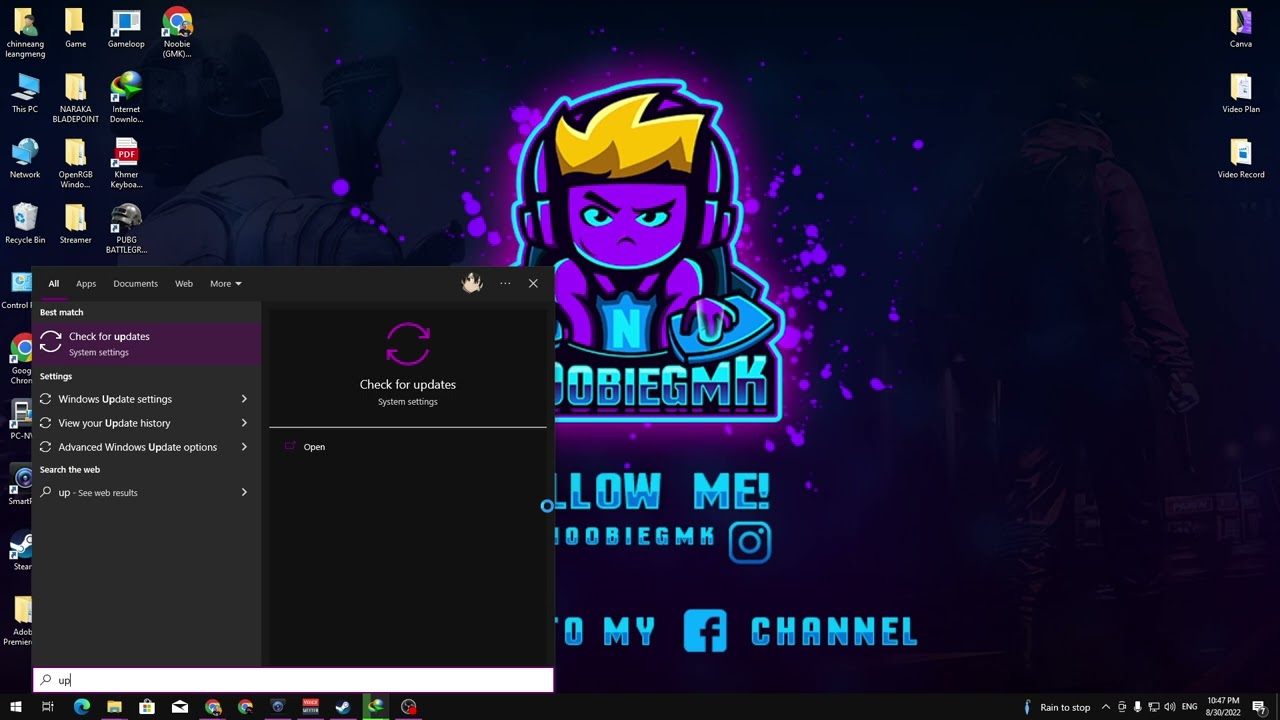The height and width of the screenshot is (720, 1280).
Task: Expand Advanced Windows Update options arrow
Action: pyautogui.click(x=244, y=447)
